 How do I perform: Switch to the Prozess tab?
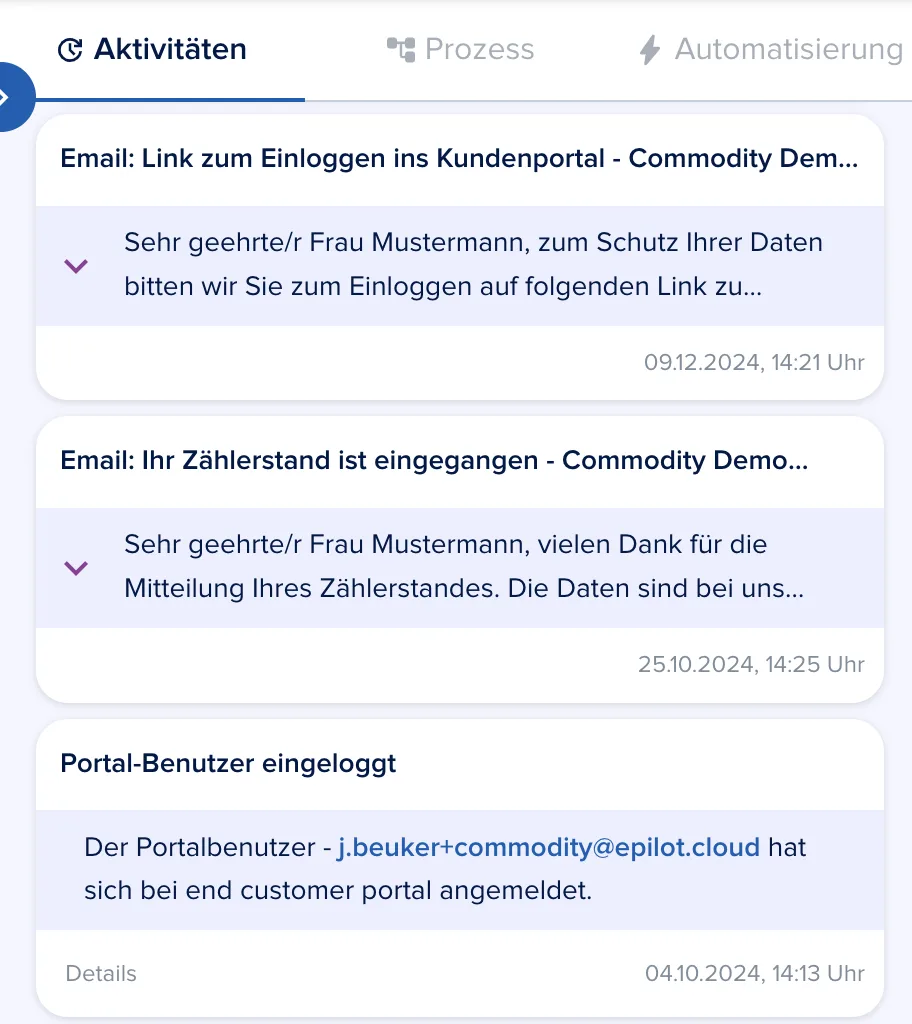461,50
